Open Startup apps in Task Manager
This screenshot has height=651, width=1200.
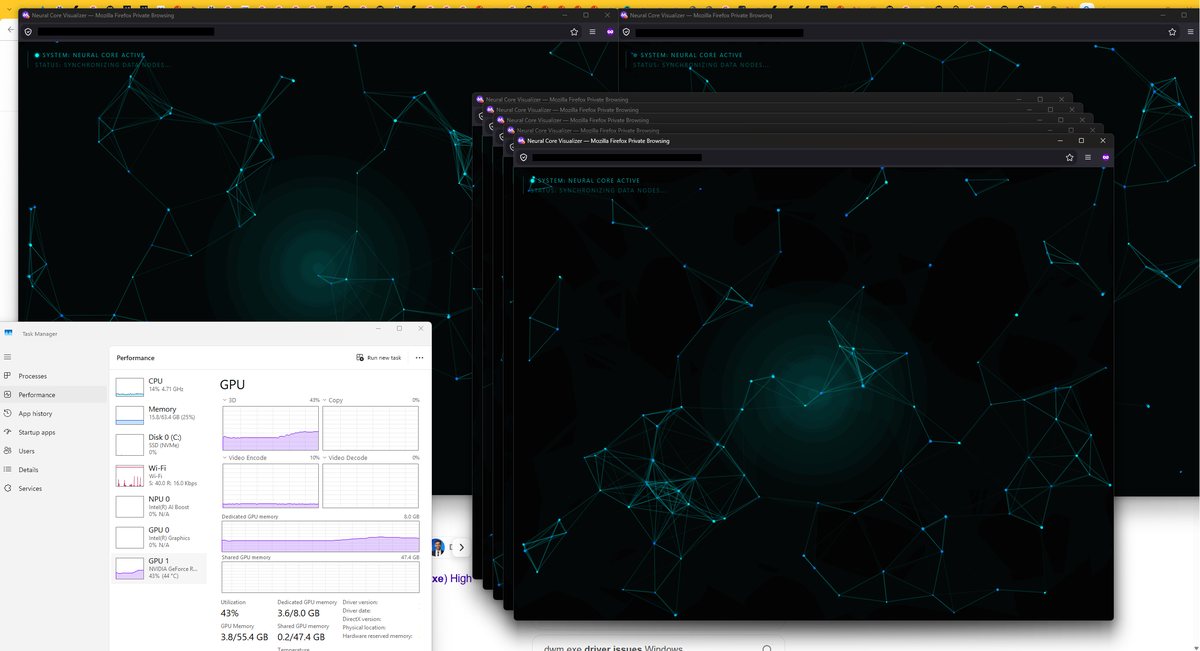point(53,432)
